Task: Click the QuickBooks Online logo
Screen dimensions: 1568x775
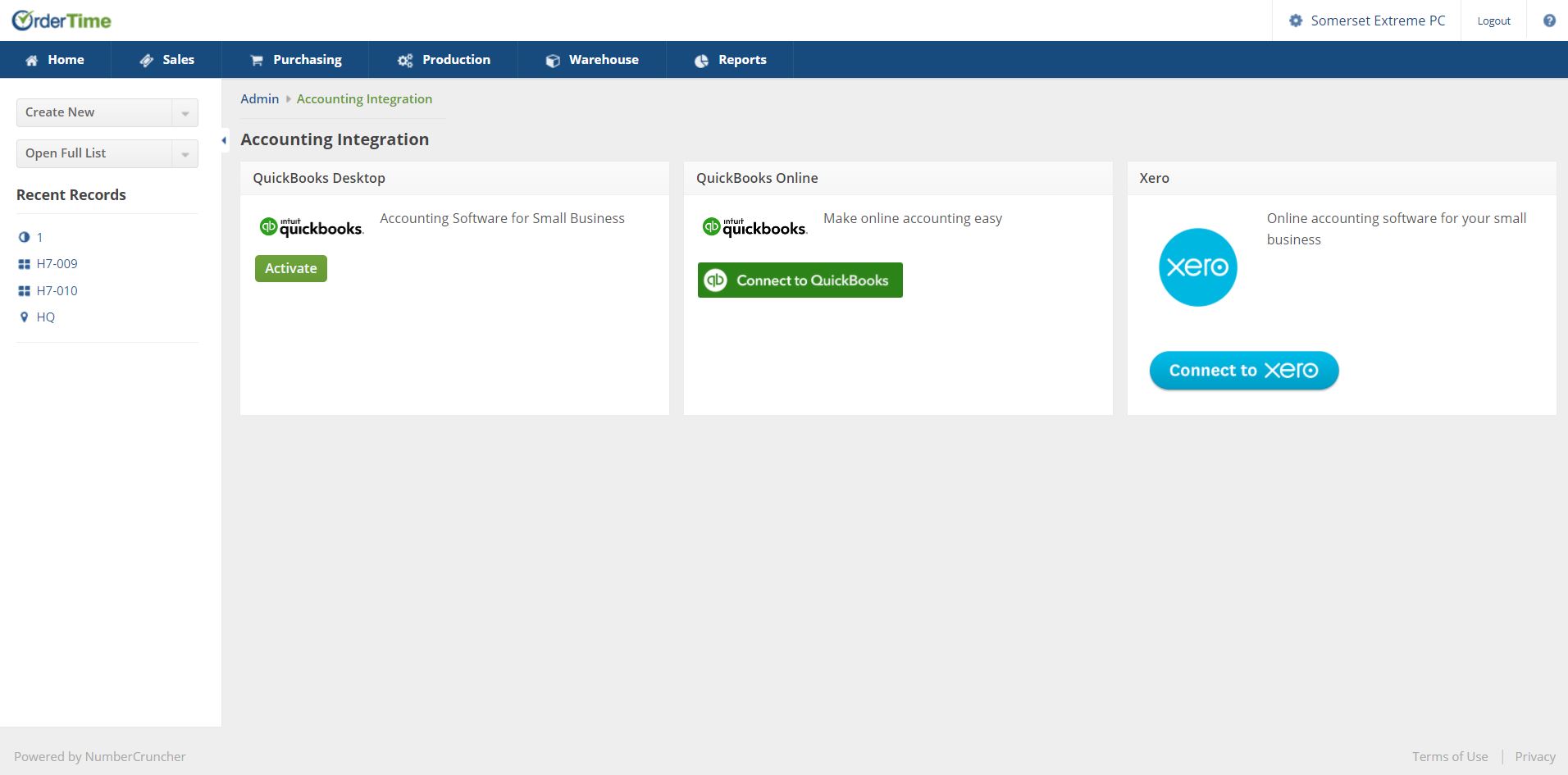Action: point(754,227)
